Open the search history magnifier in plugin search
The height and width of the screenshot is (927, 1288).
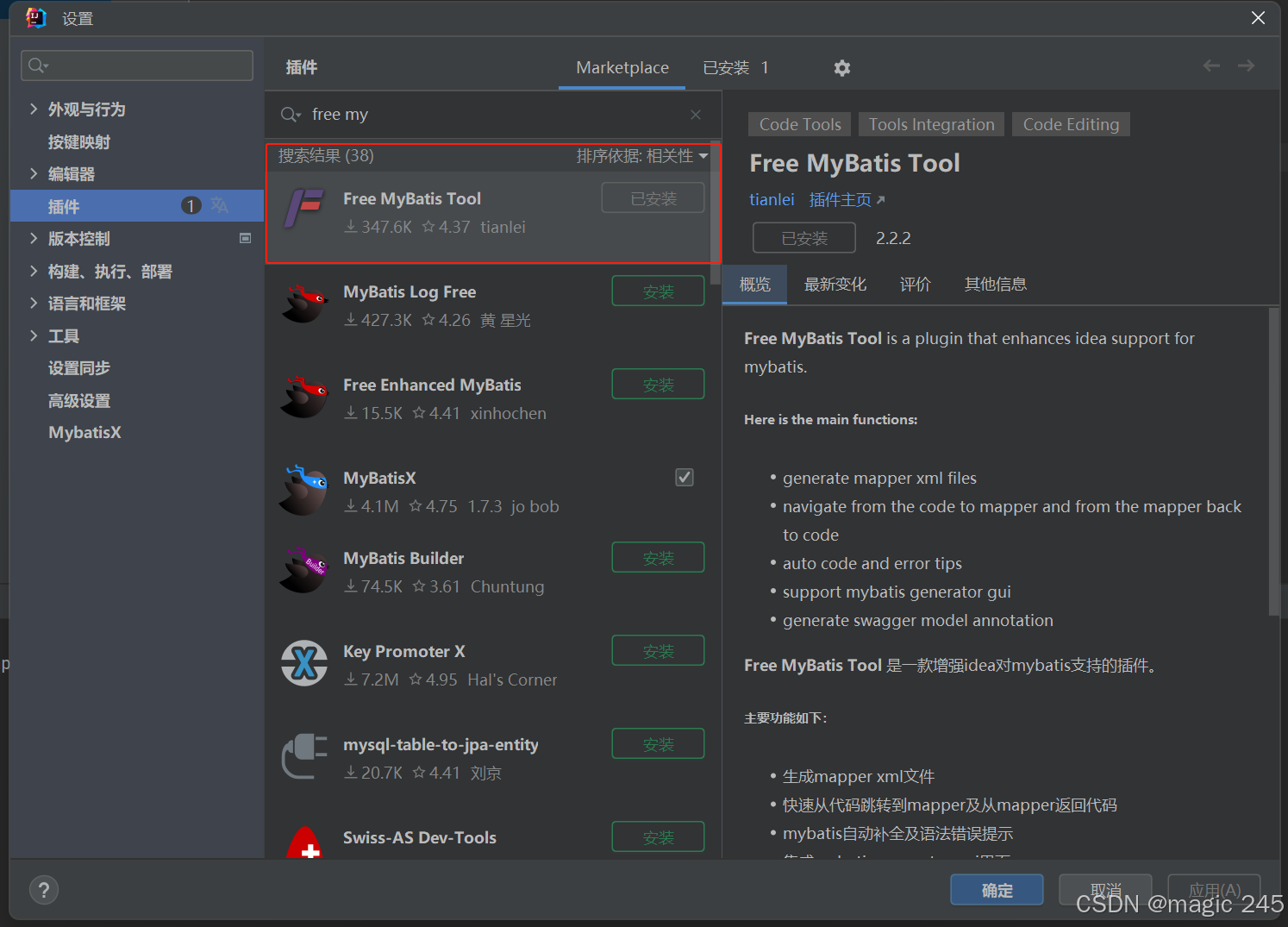[291, 115]
